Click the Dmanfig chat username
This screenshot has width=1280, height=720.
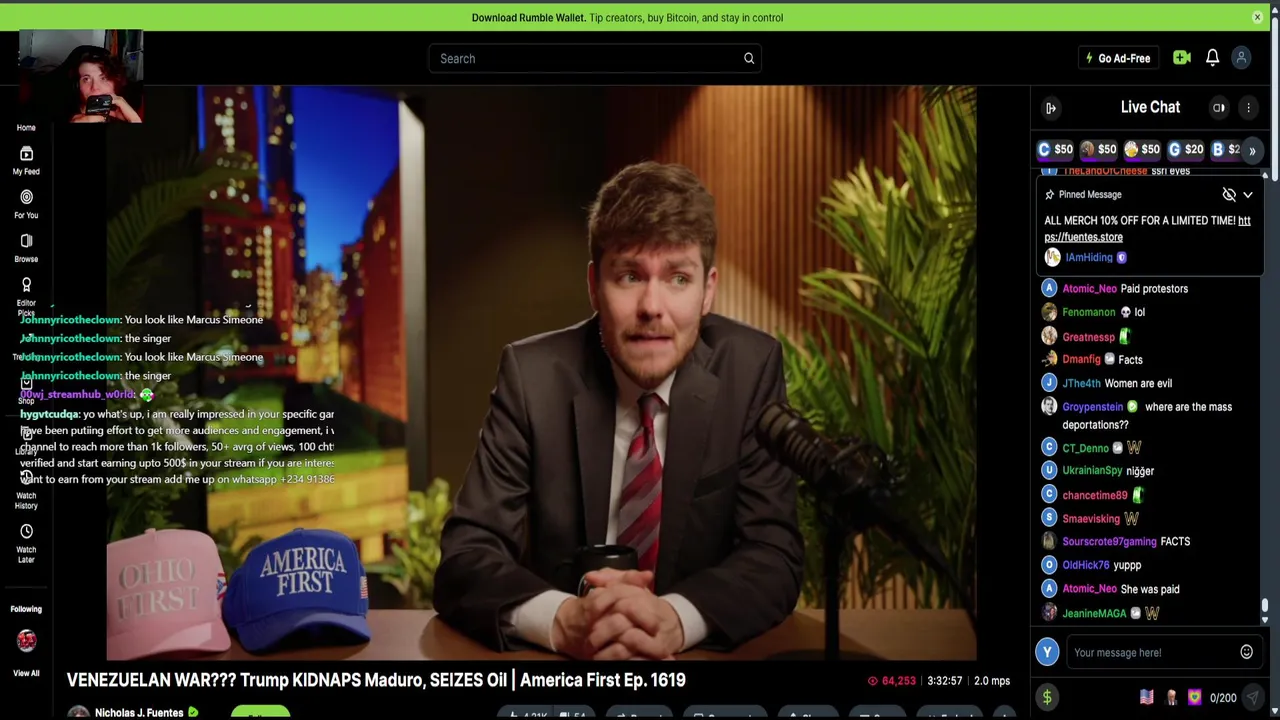pos(1081,359)
